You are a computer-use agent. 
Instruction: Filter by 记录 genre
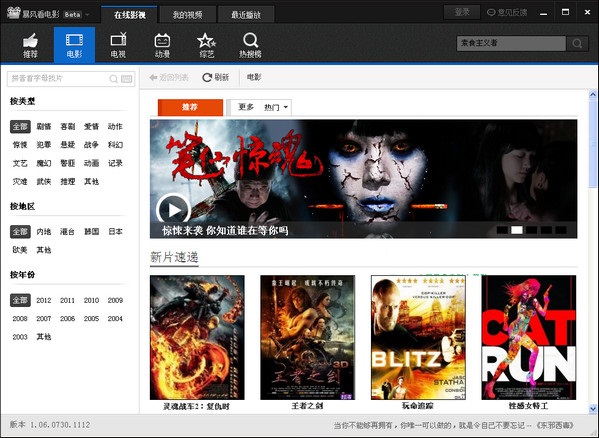coord(115,163)
